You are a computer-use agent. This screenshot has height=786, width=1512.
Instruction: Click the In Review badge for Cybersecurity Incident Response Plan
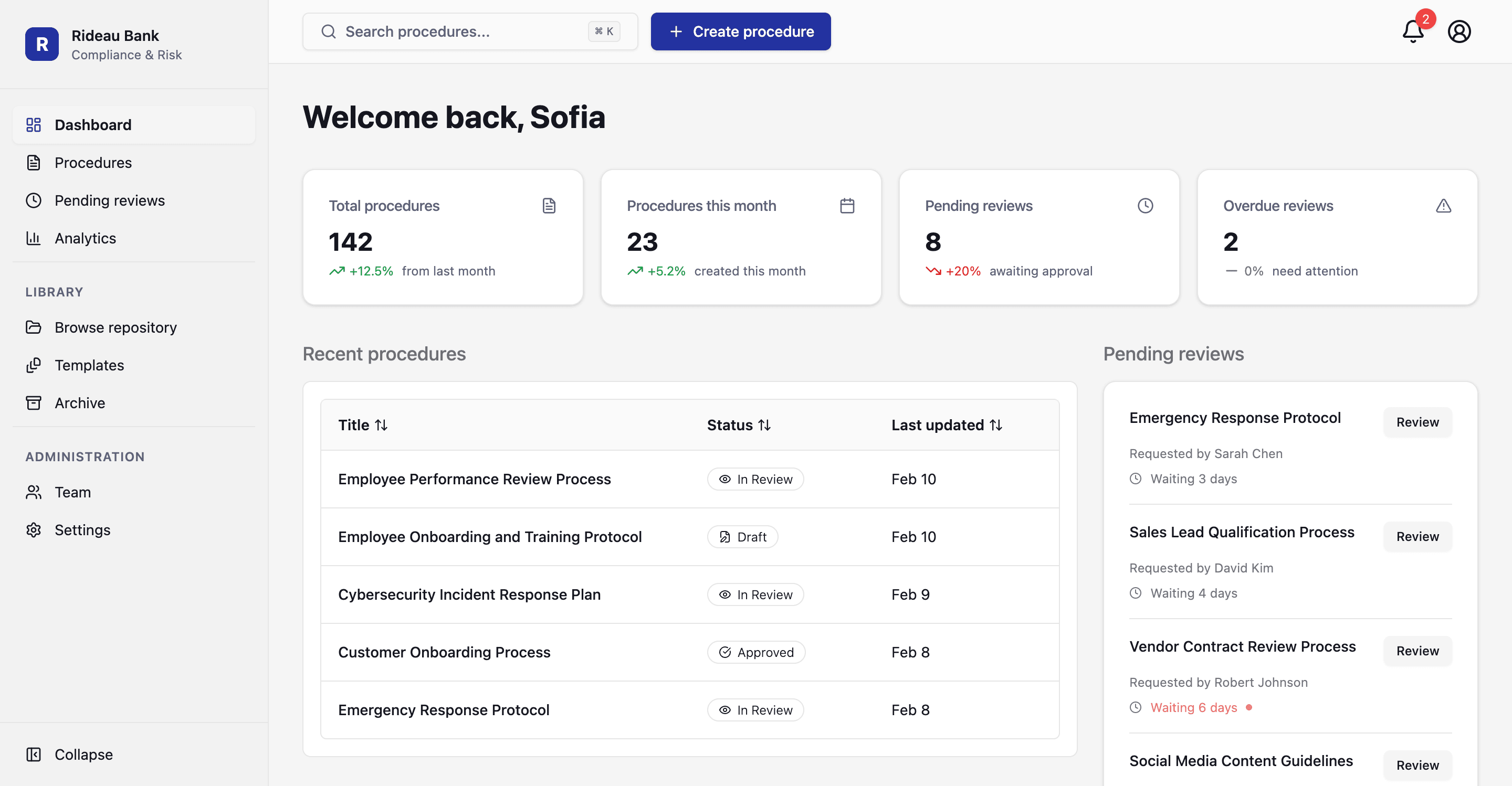pyautogui.click(x=755, y=594)
